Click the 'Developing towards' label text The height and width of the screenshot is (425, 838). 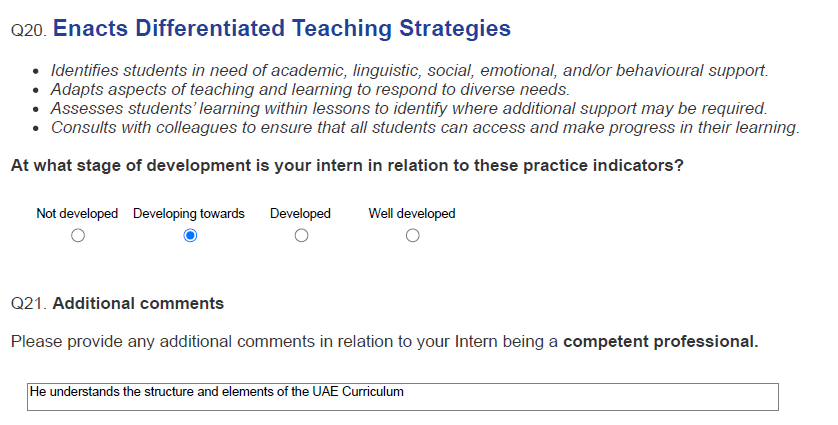point(189,213)
